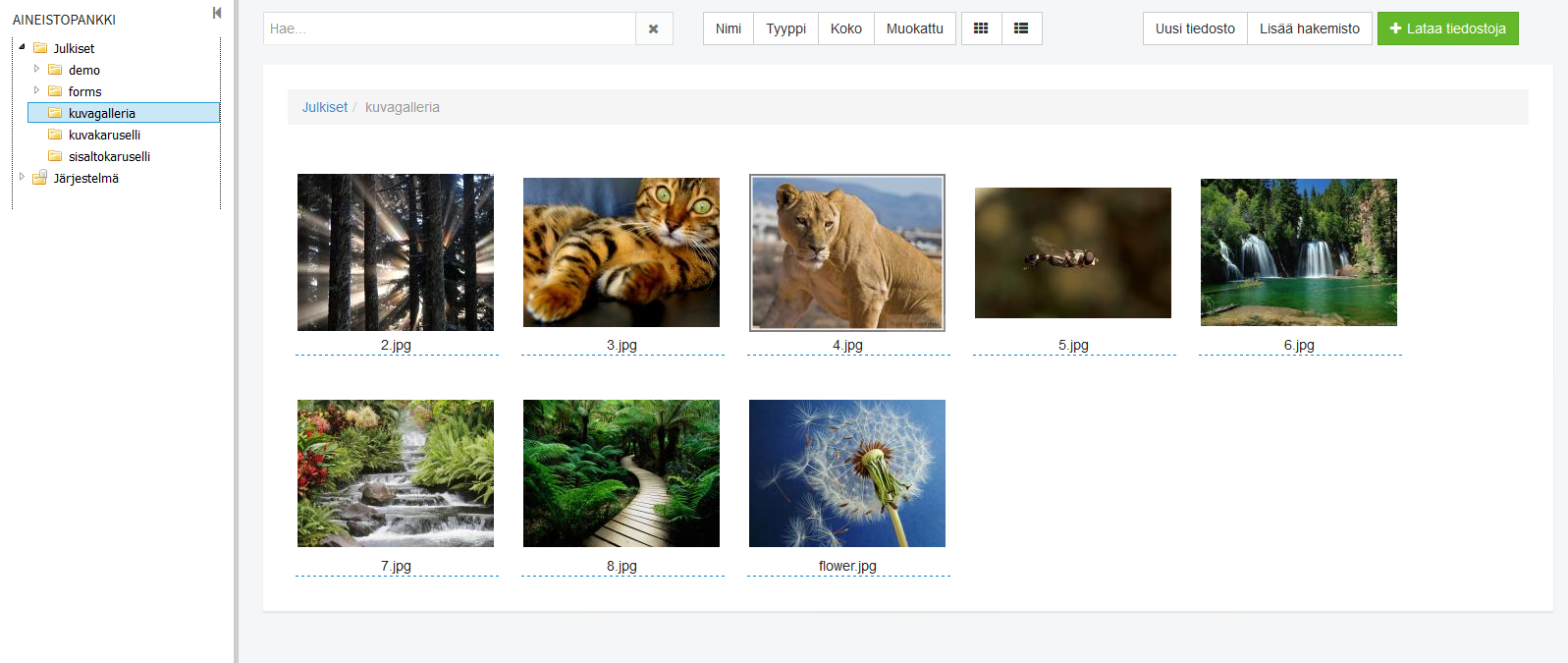This screenshot has height=663, width=1568.
Task: Click the sisaltokaruselli folder icon
Action: coord(56,156)
